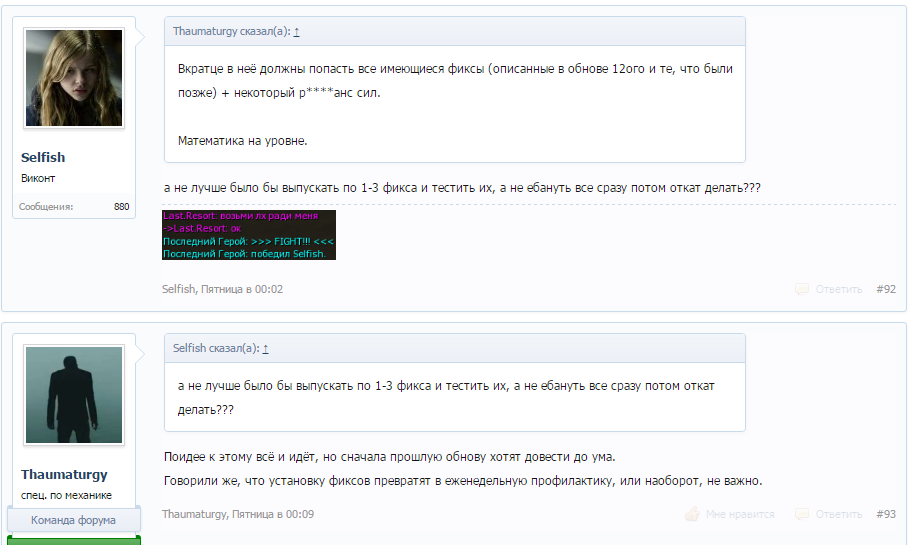Open Selfish's avatar picture
The width and height of the screenshot is (915, 545).
tap(73, 78)
